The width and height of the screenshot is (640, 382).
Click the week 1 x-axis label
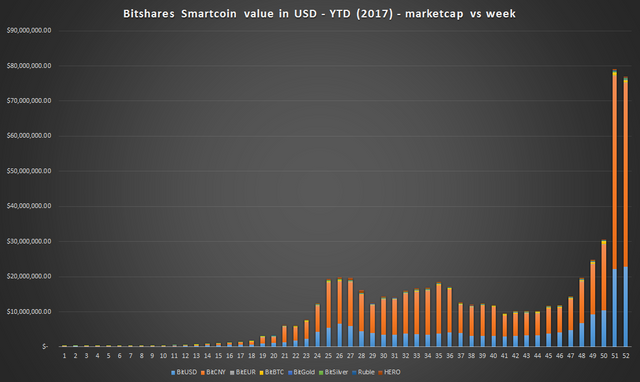tap(64, 356)
